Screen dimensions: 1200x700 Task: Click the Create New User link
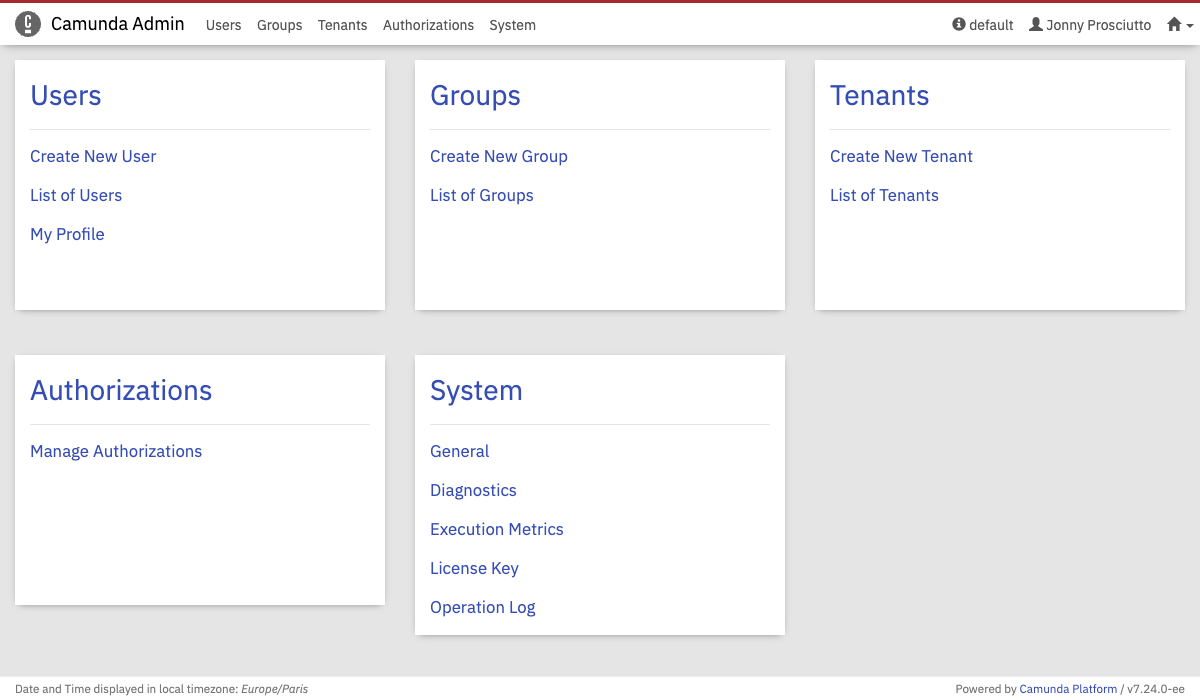(x=93, y=156)
